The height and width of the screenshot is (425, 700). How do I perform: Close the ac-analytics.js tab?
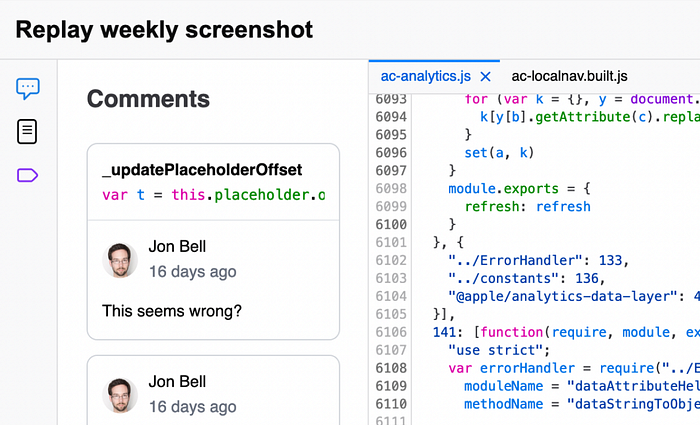[x=486, y=76]
